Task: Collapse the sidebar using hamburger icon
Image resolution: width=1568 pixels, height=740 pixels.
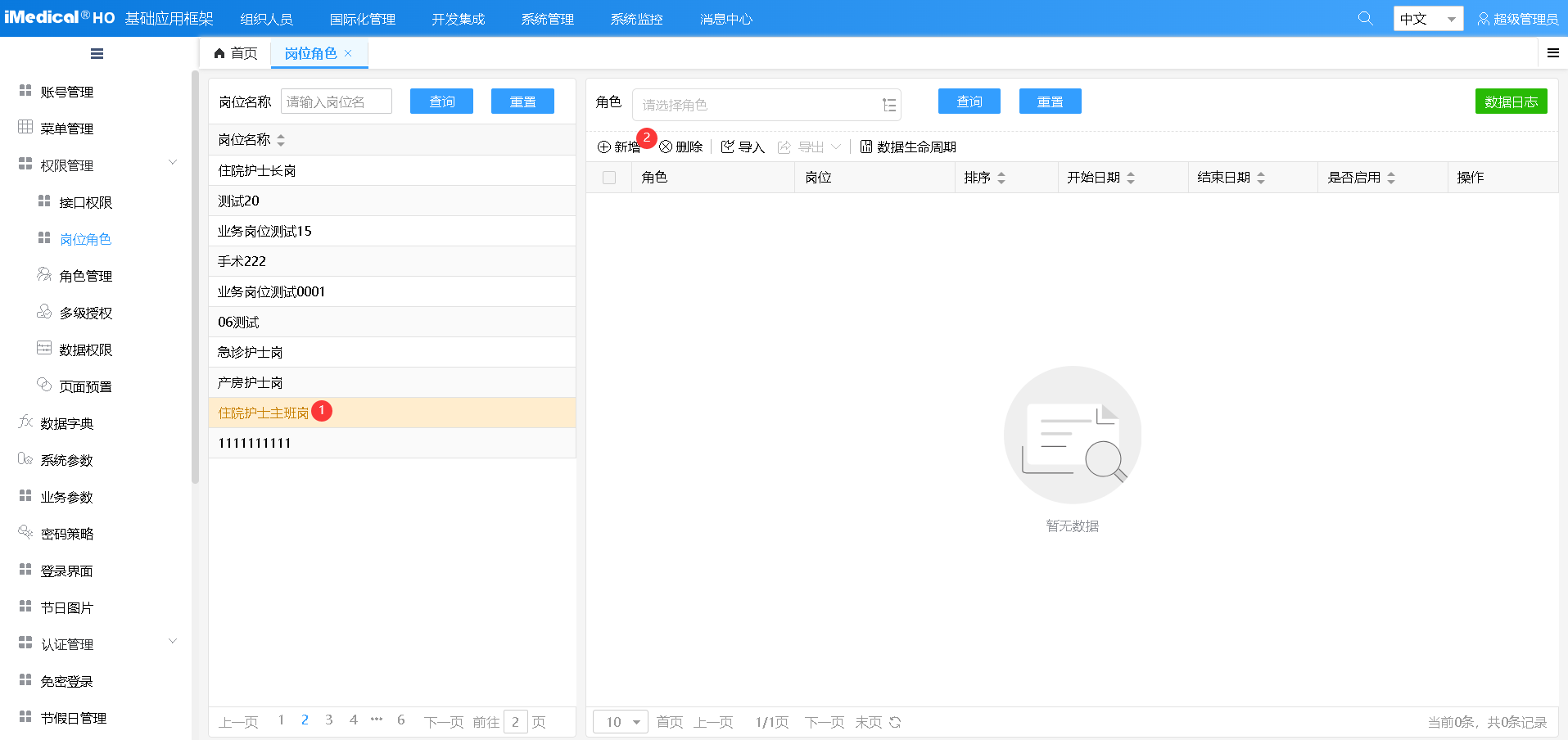Action: coord(97,54)
